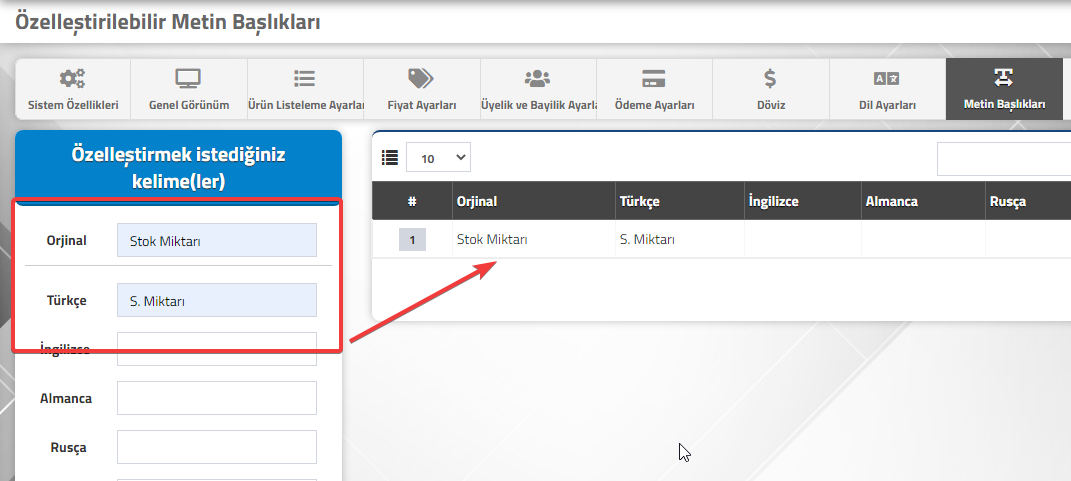Click the Orjinal form label
The height and width of the screenshot is (481, 1071).
pos(66,240)
